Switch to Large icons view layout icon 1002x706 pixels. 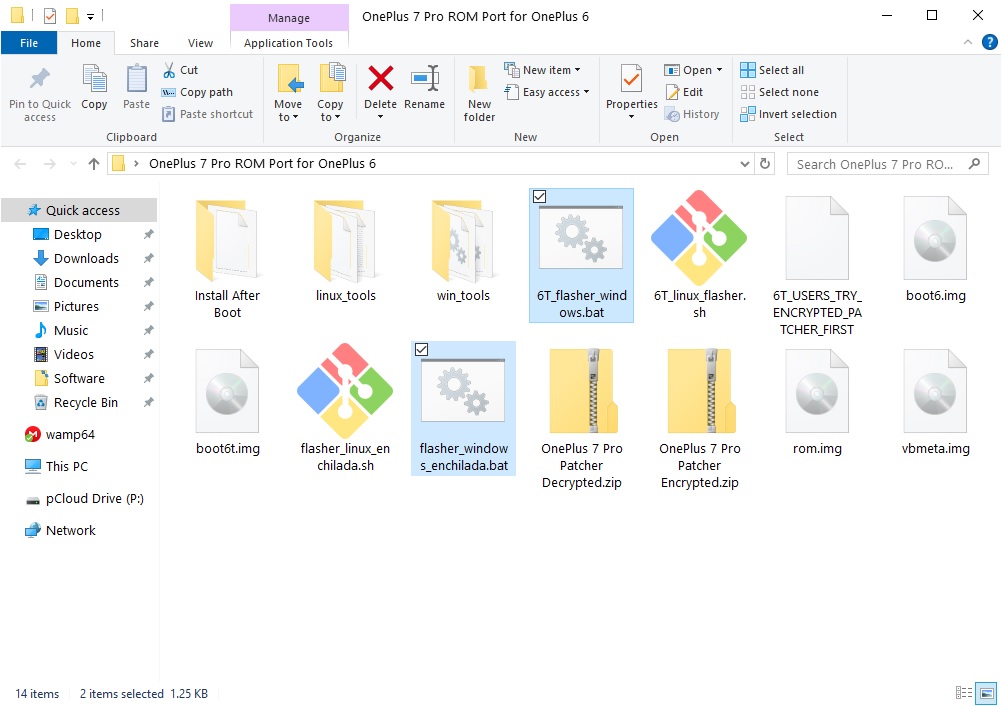coord(986,693)
